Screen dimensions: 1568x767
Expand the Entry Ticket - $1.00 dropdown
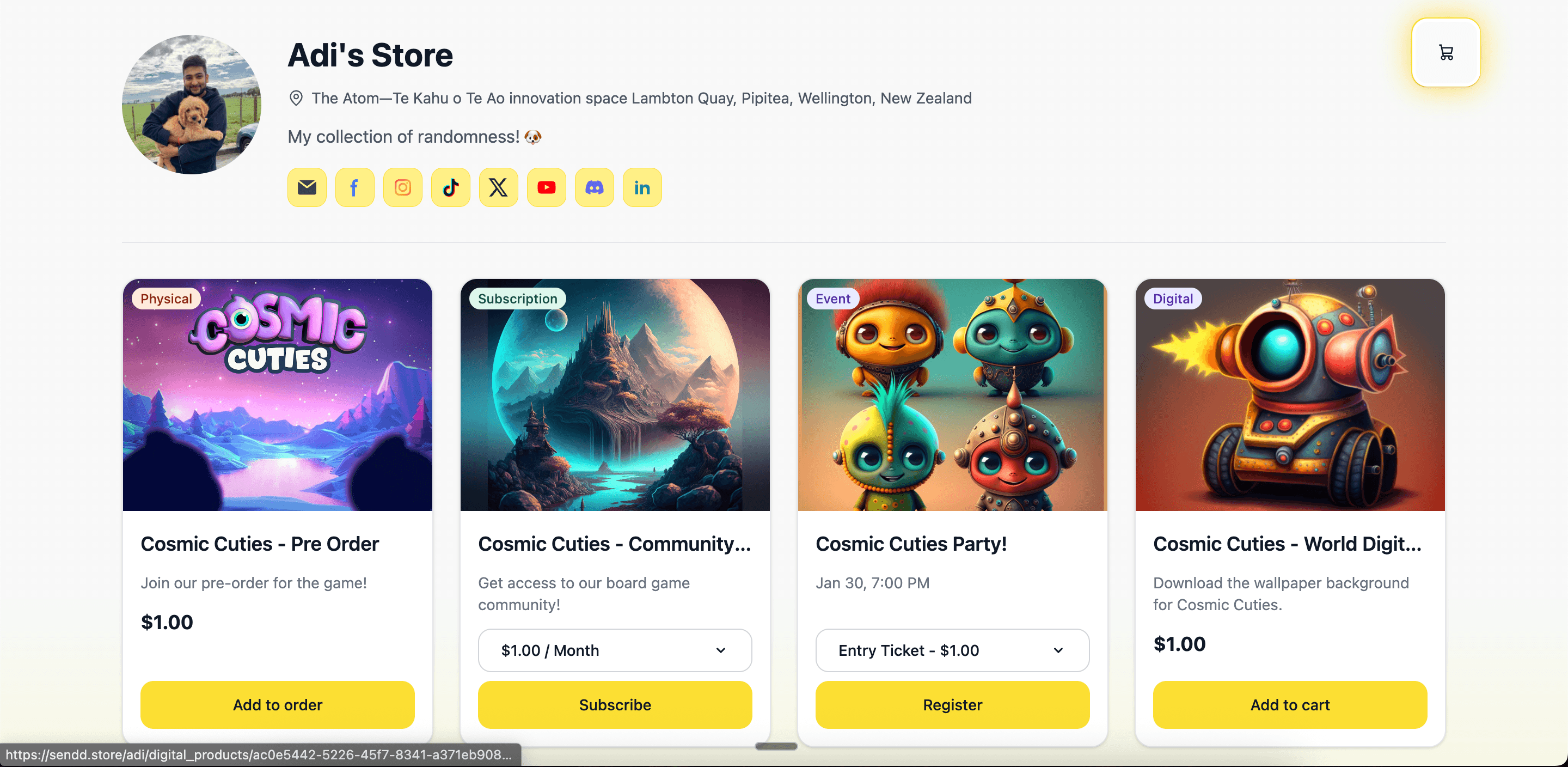coord(952,650)
